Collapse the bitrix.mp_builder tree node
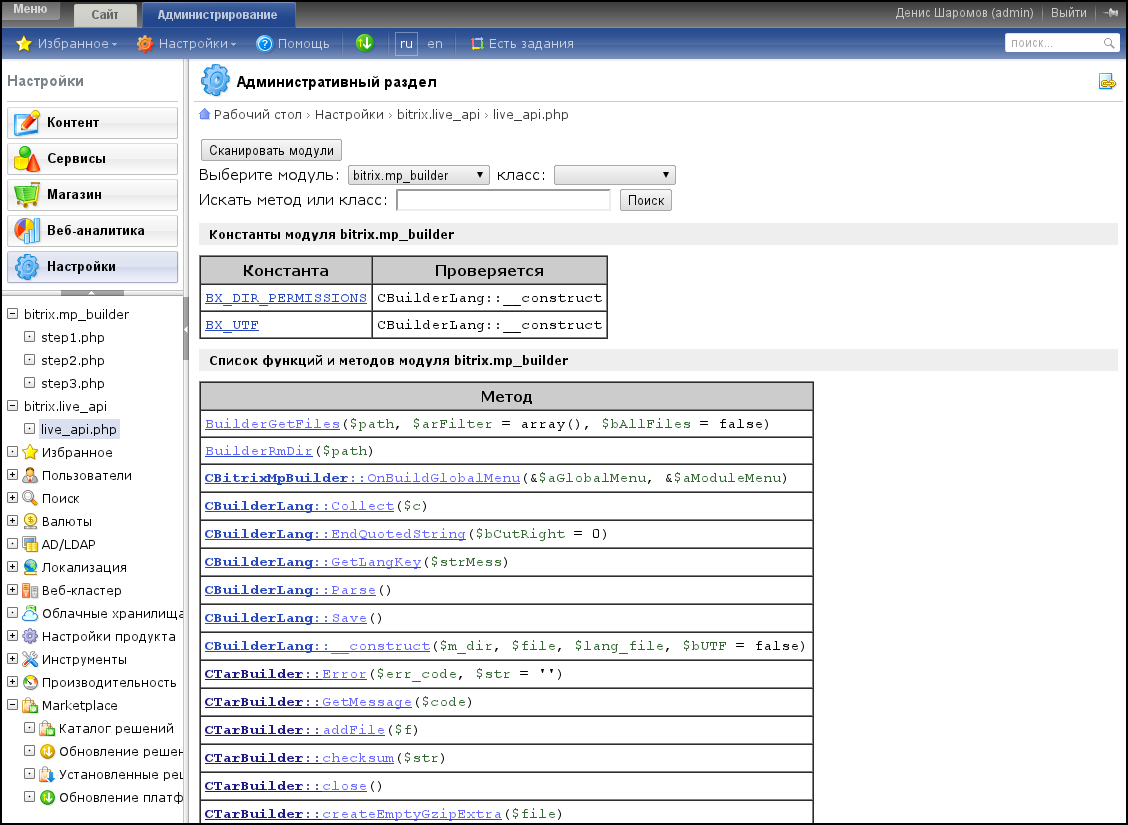 coord(12,314)
